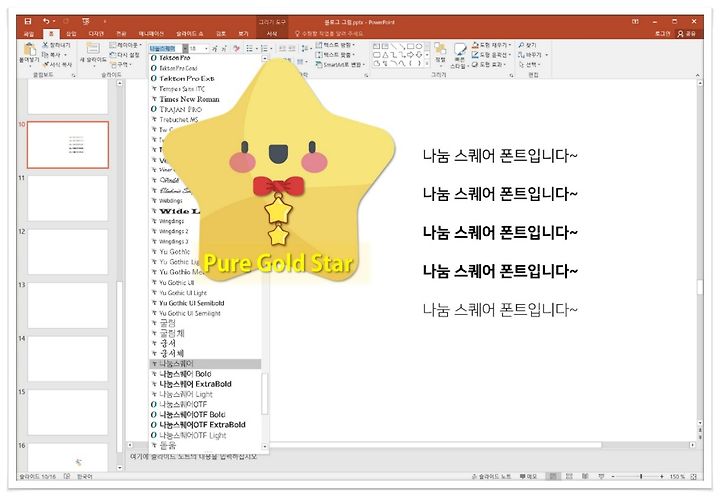
Task: Click the Tell Me search box
Action: tap(329, 34)
